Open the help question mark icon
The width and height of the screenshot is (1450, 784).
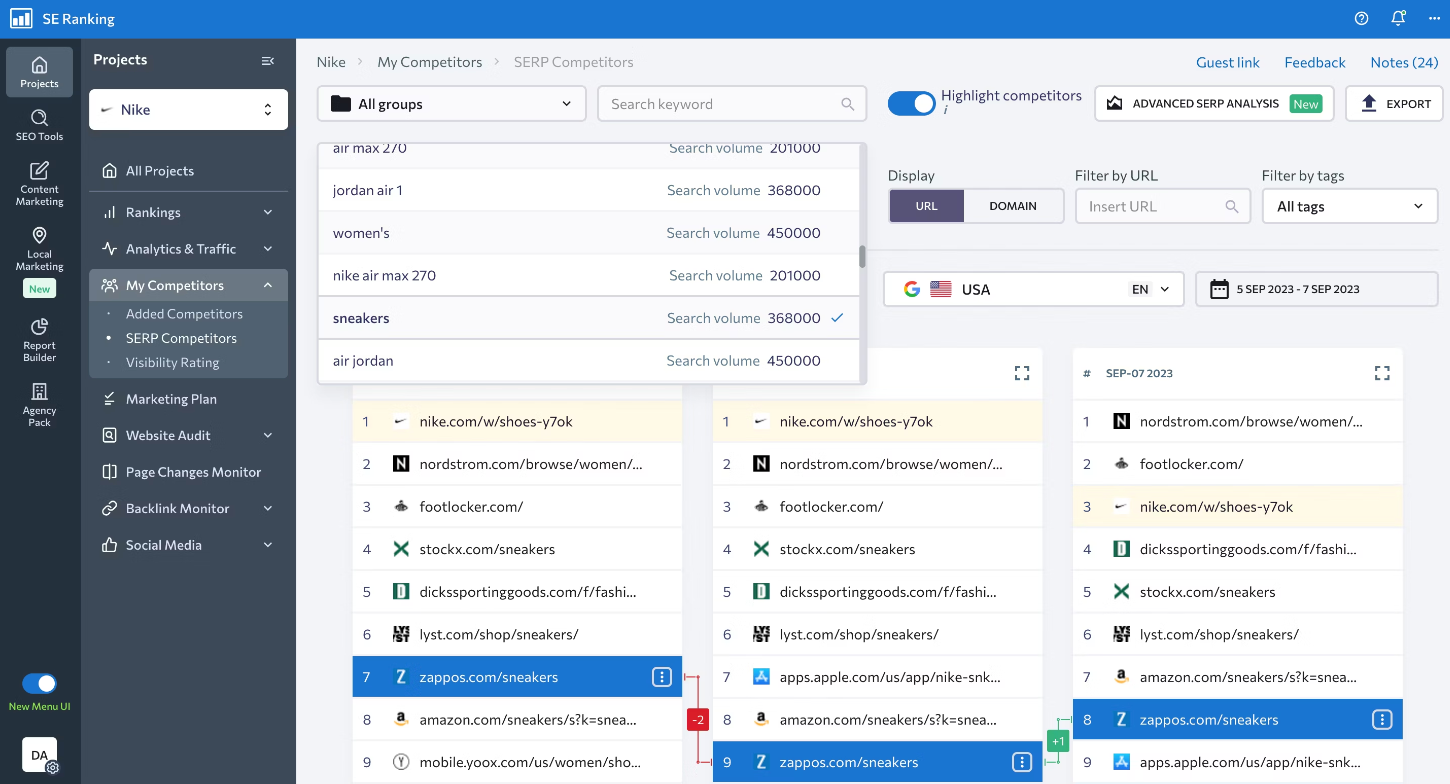coord(1361,19)
